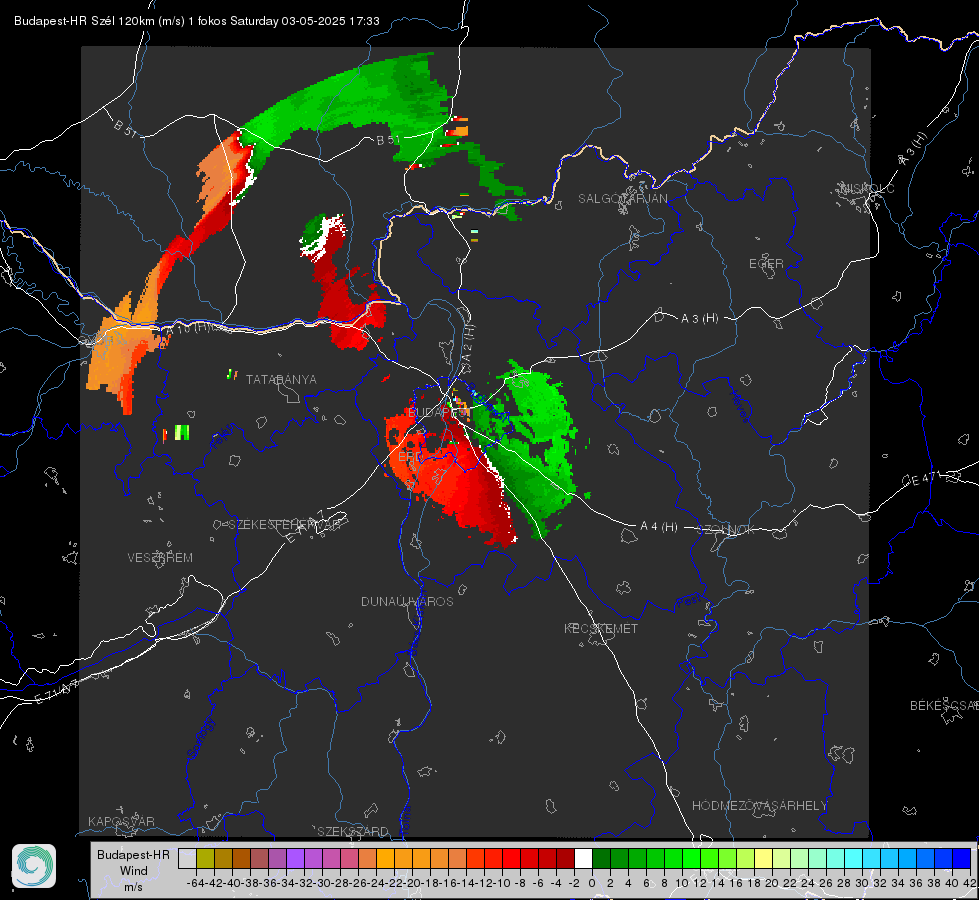Click the blue 'Somogy' county label
The width and height of the screenshot is (979, 900).
201,739
